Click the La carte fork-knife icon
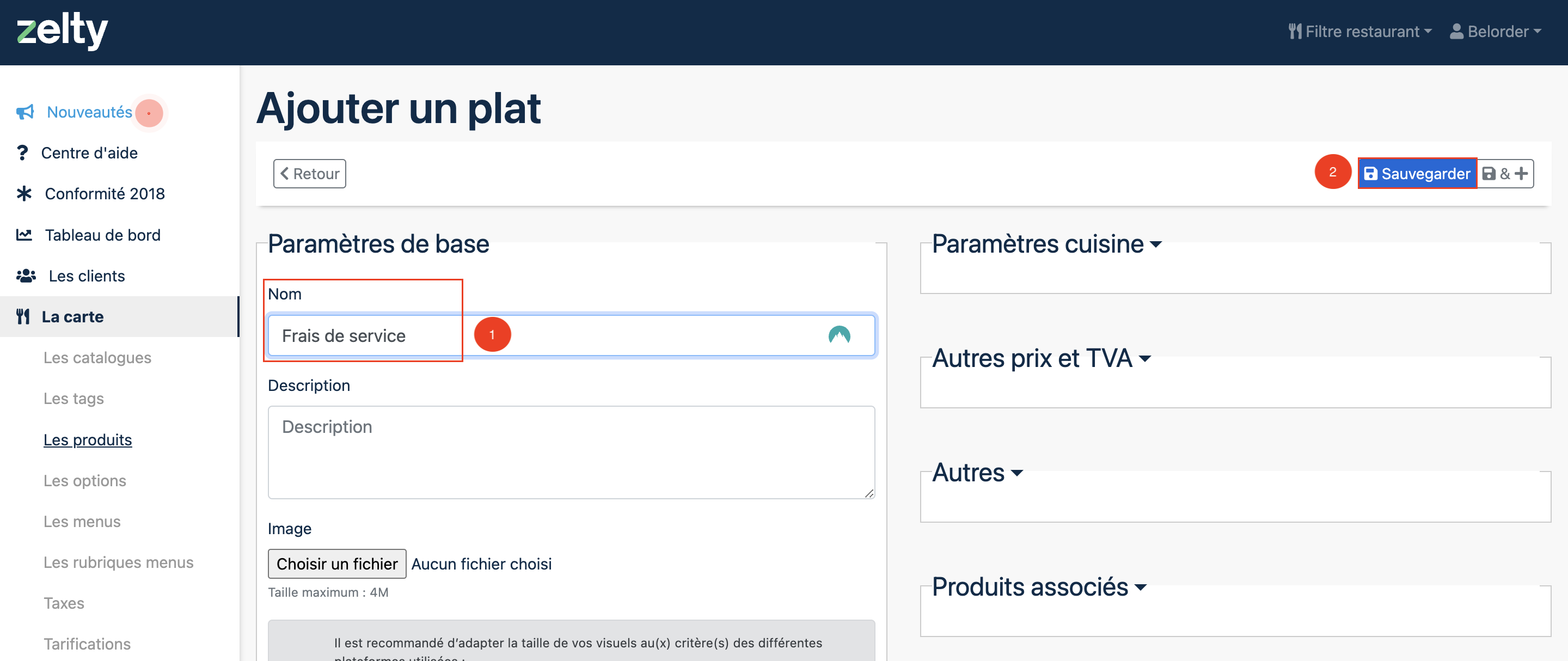 [23, 316]
